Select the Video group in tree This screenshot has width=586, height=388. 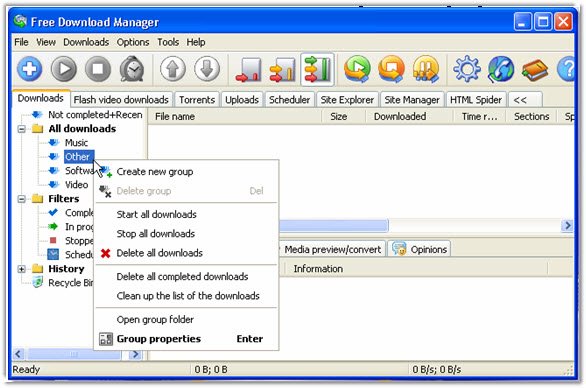coord(76,185)
